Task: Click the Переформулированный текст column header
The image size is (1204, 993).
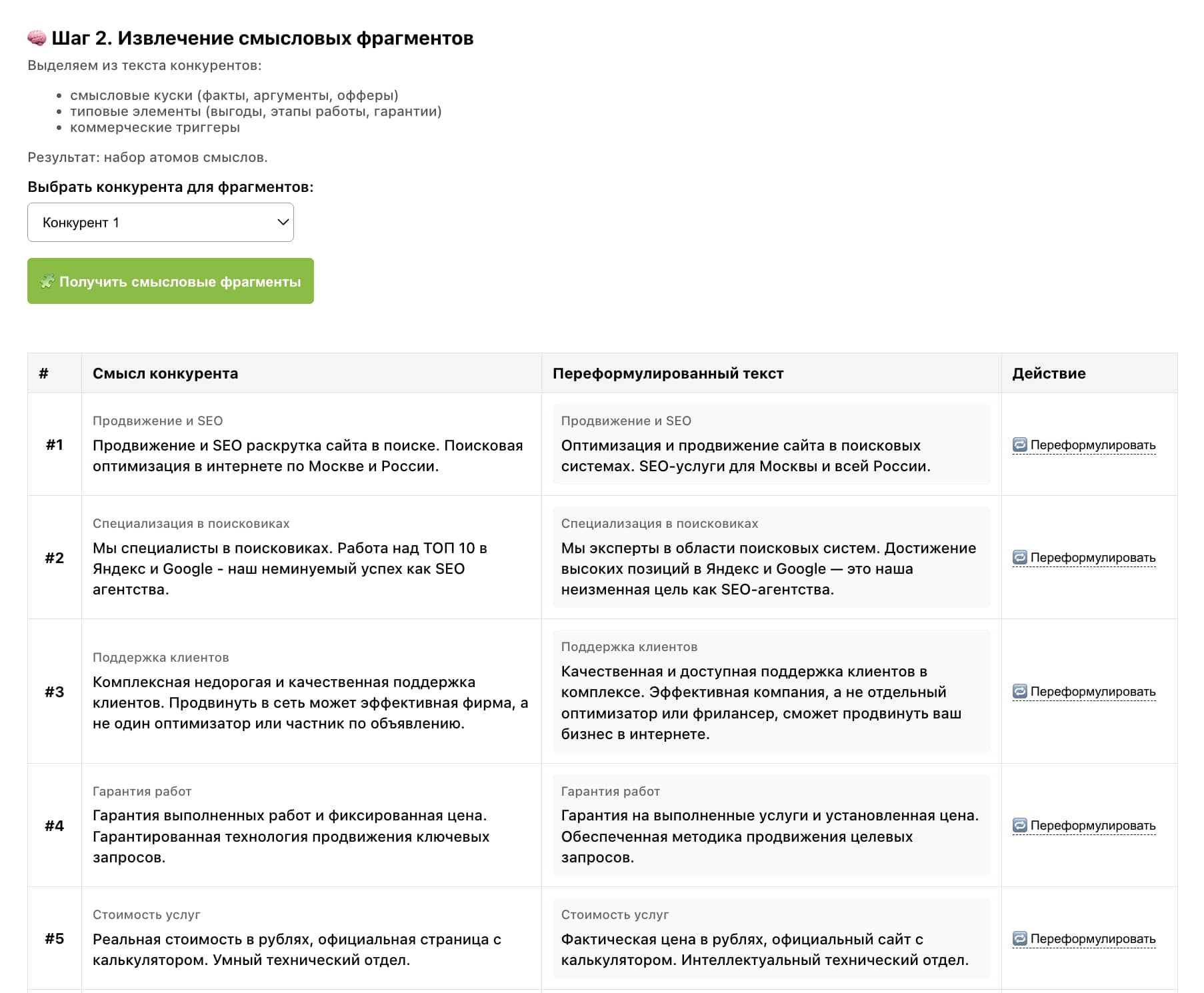Action: pyautogui.click(x=668, y=373)
